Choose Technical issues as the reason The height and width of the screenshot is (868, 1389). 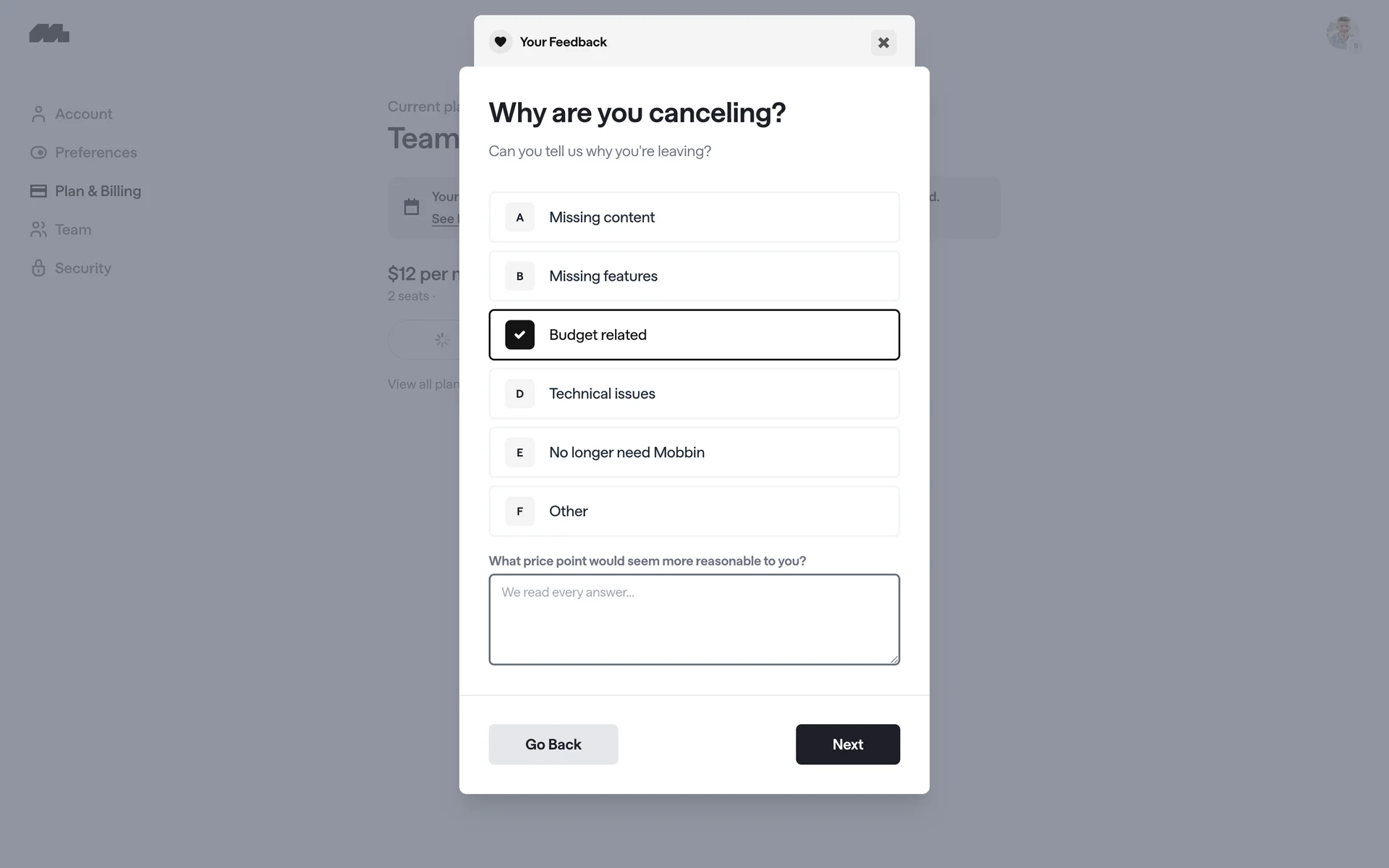coord(694,393)
